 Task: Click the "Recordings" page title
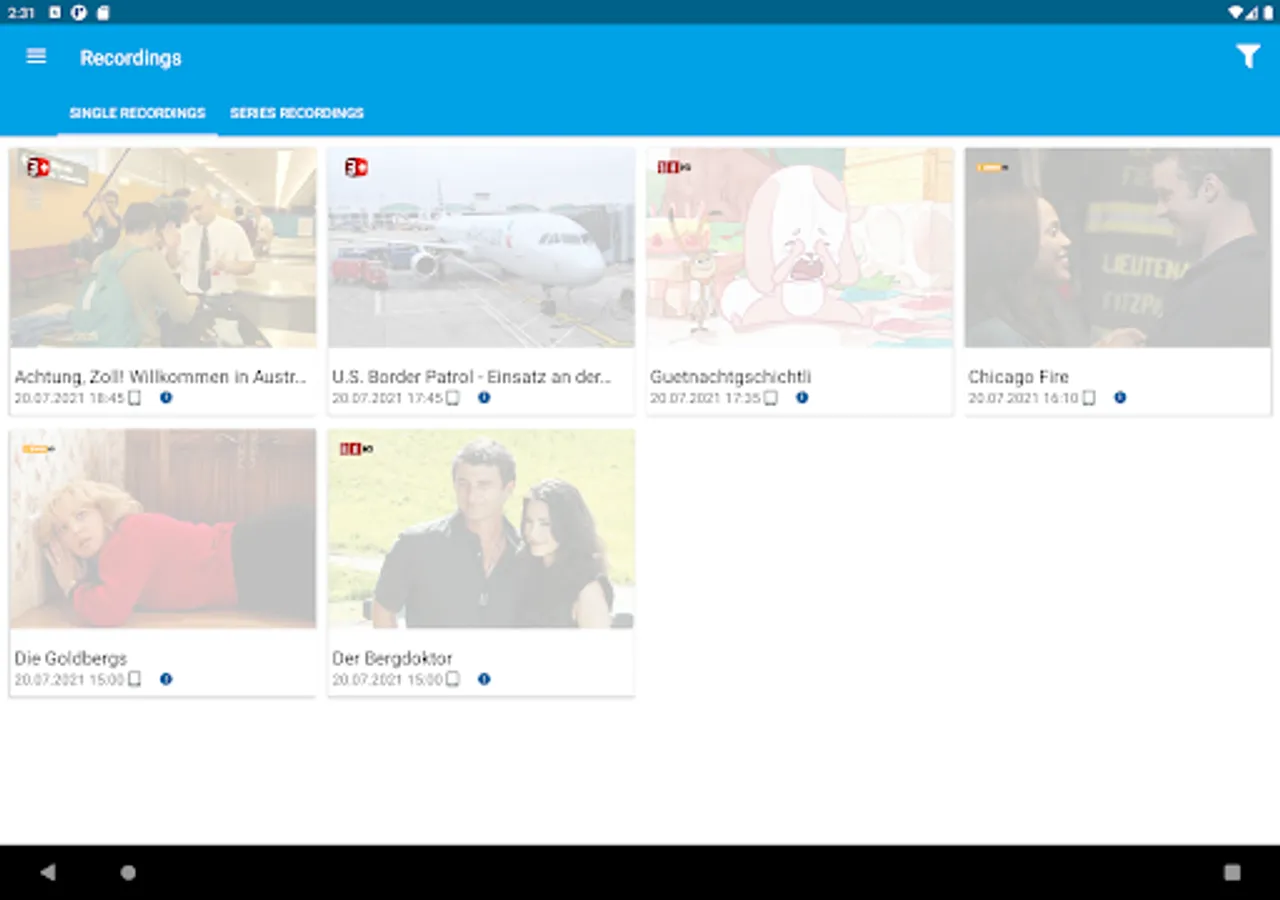[x=131, y=58]
